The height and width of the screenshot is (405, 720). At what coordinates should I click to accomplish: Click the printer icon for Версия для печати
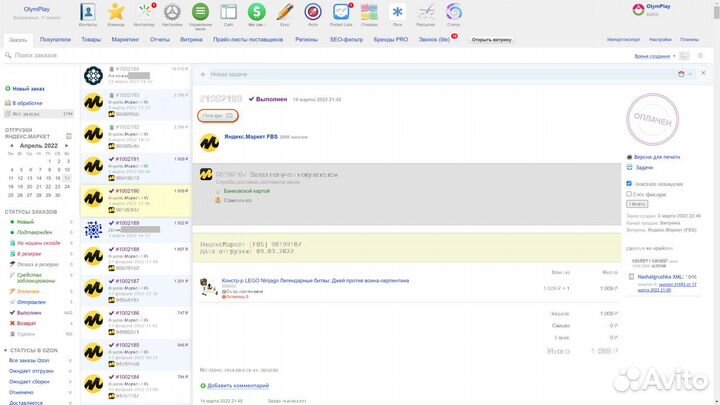[630, 157]
